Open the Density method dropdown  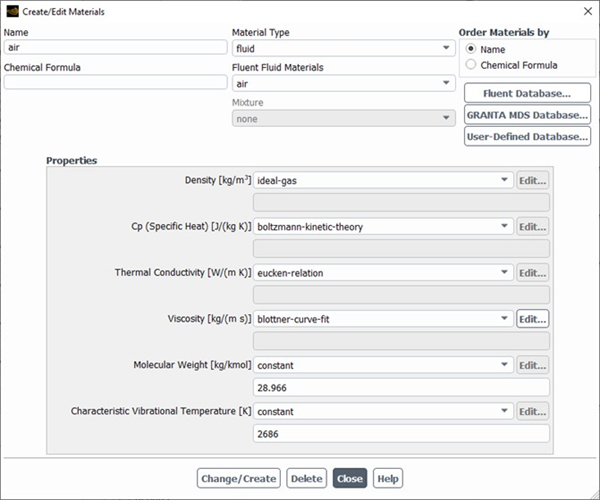(383, 180)
